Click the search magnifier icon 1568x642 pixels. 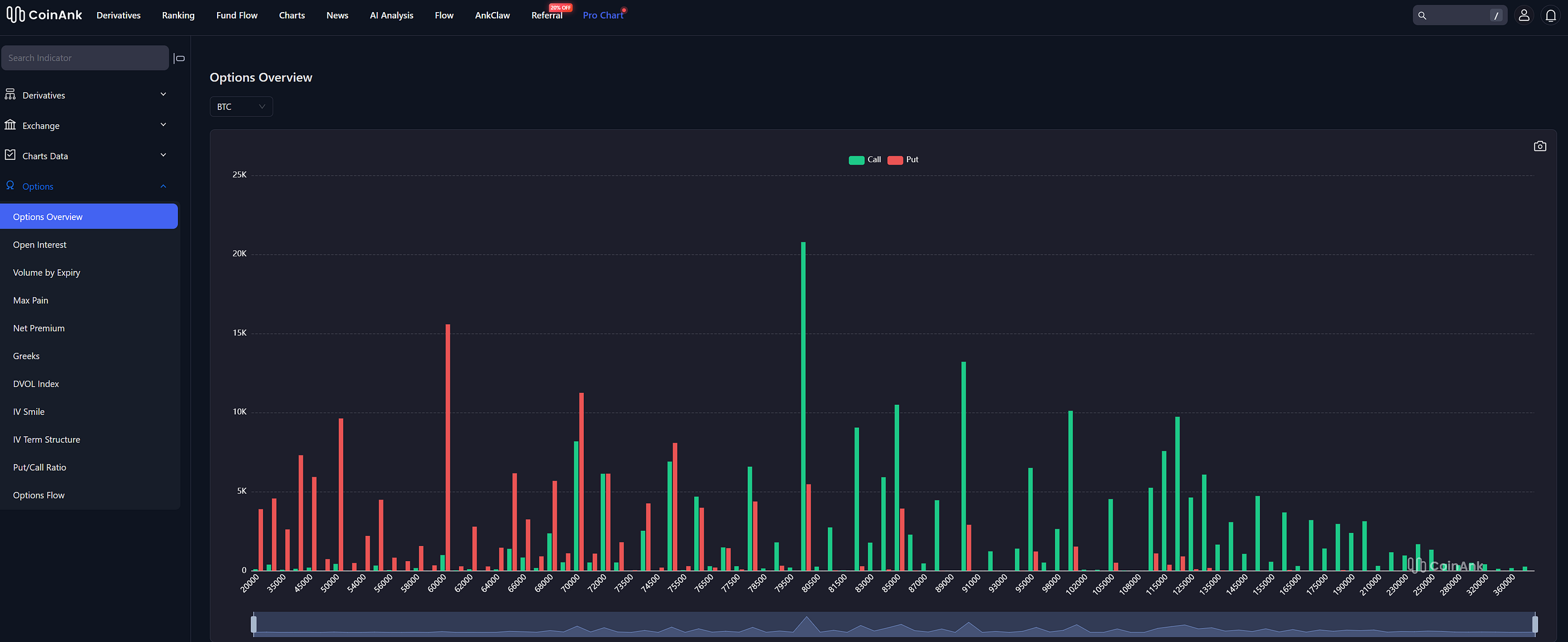point(1422,15)
